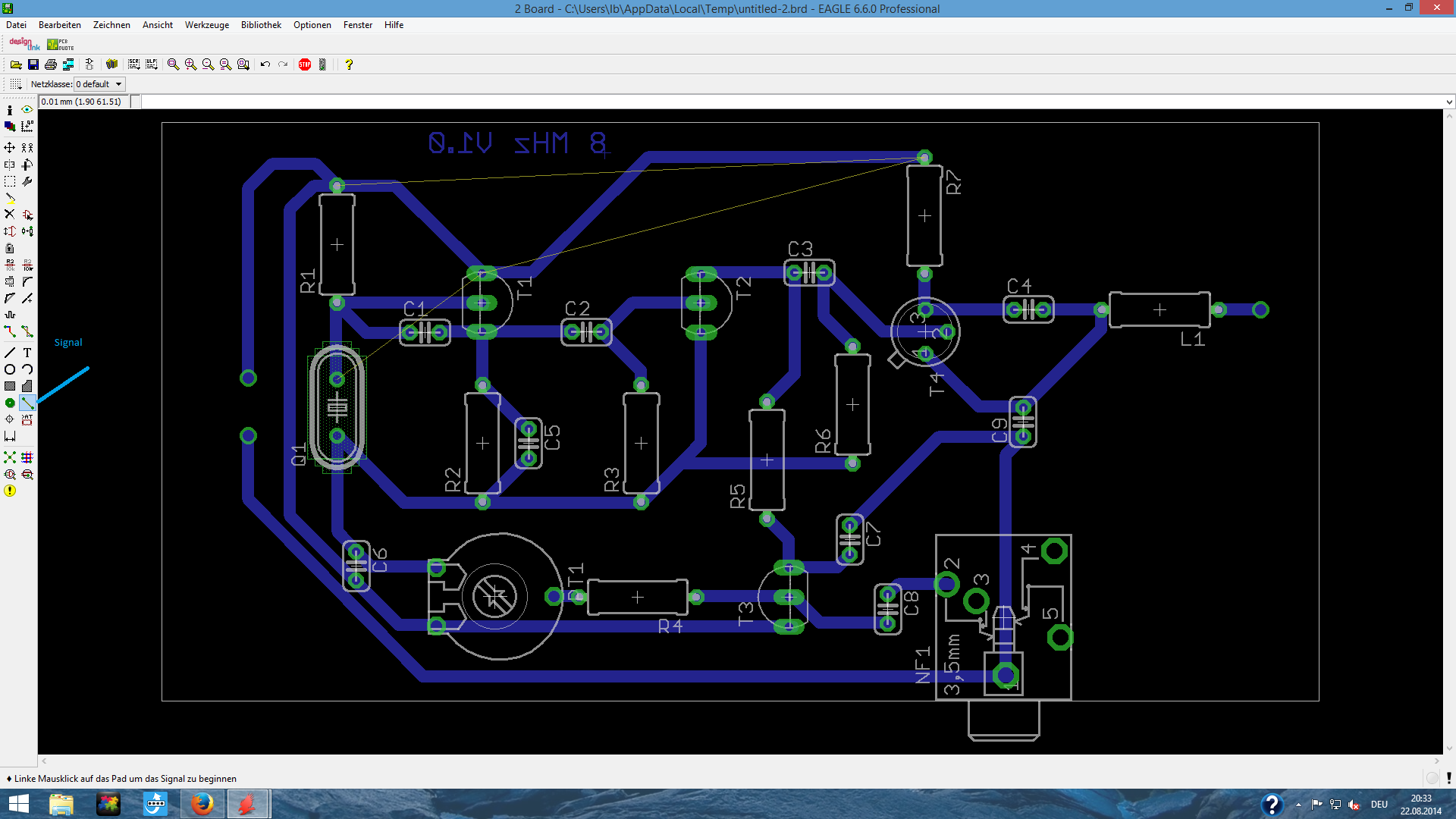The width and height of the screenshot is (1456, 819).
Task: Select the Ripup tool
Action: [27, 331]
